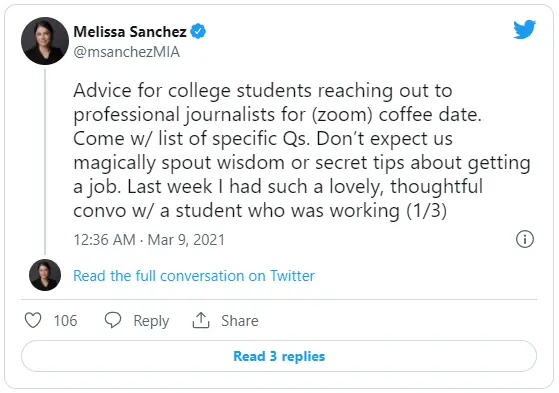Visit the @msanchezMIA handle

pyautogui.click(x=127, y=52)
